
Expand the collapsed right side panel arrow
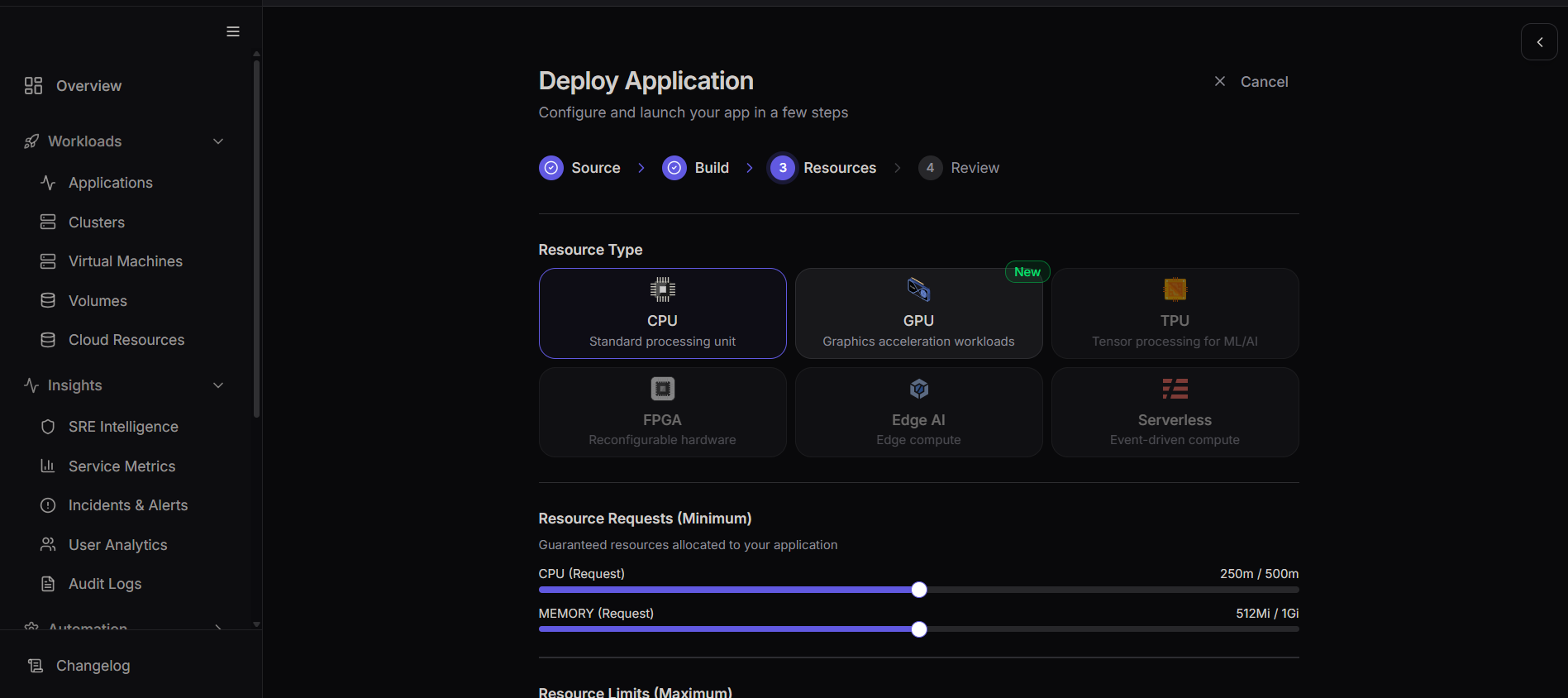click(x=1539, y=42)
